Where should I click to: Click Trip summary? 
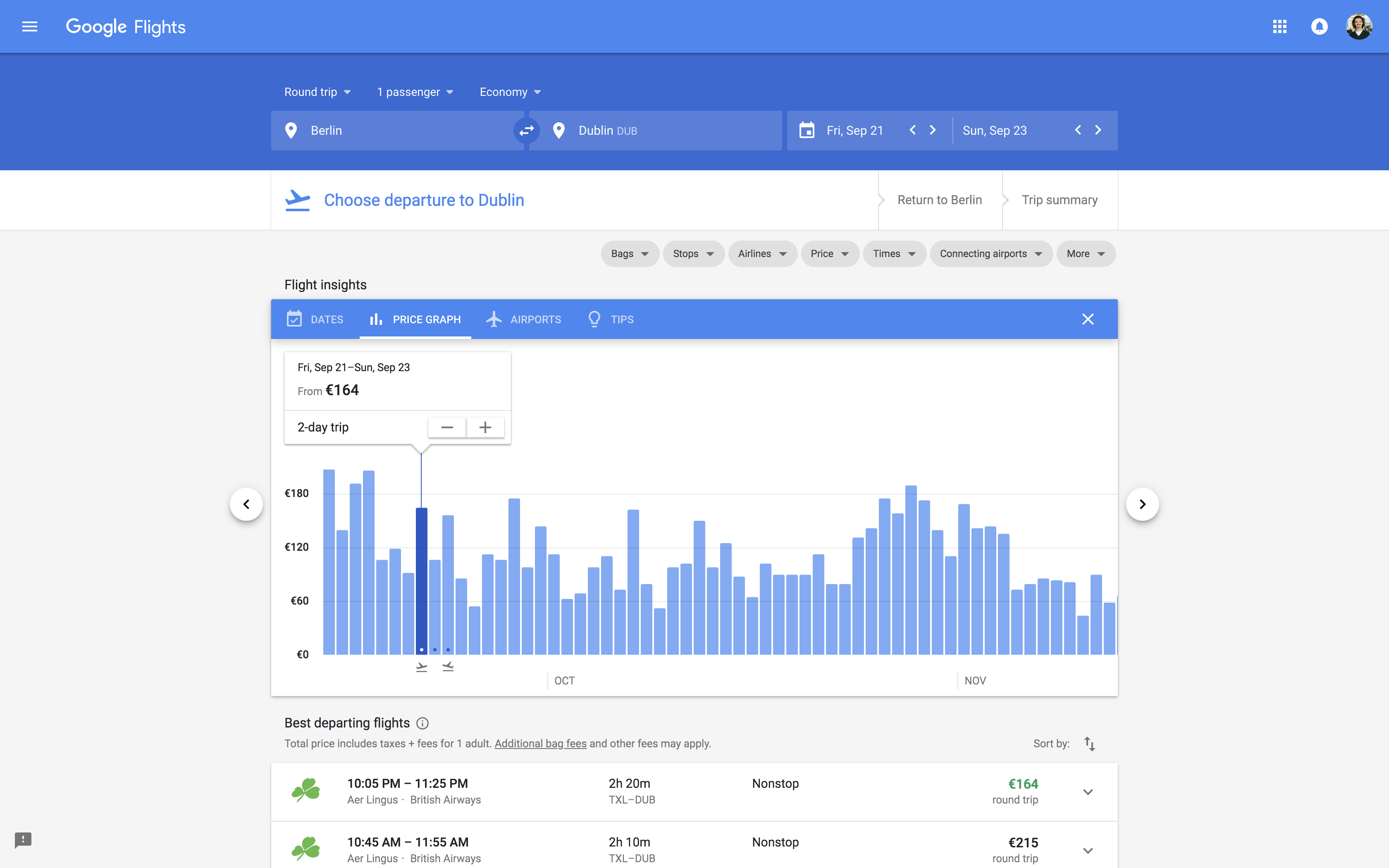[x=1059, y=200]
